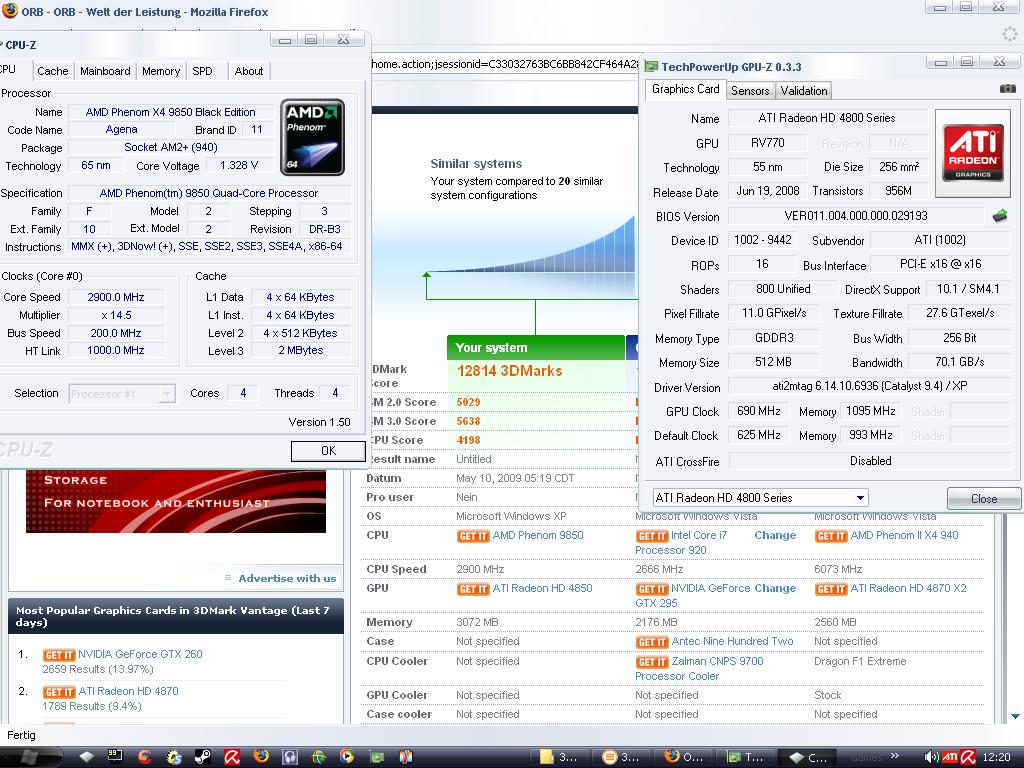The height and width of the screenshot is (768, 1024).
Task: Expand the taskbar overflow chevron
Action: pyautogui.click(x=895, y=756)
